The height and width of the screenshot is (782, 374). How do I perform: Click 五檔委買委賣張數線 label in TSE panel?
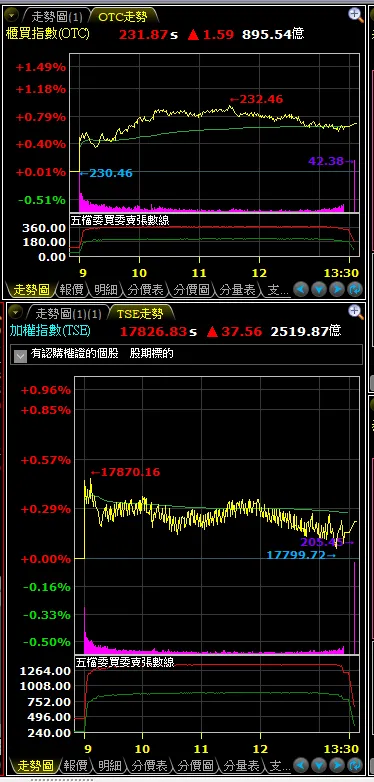click(125, 662)
